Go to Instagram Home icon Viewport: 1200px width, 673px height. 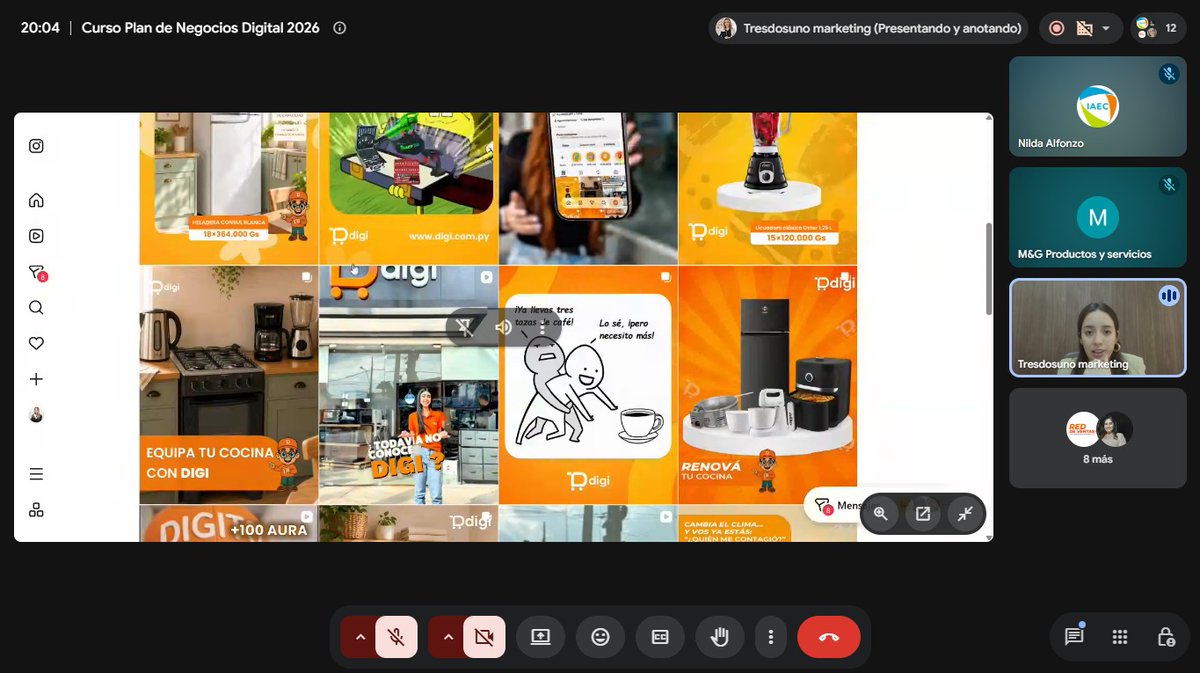pyautogui.click(x=36, y=200)
